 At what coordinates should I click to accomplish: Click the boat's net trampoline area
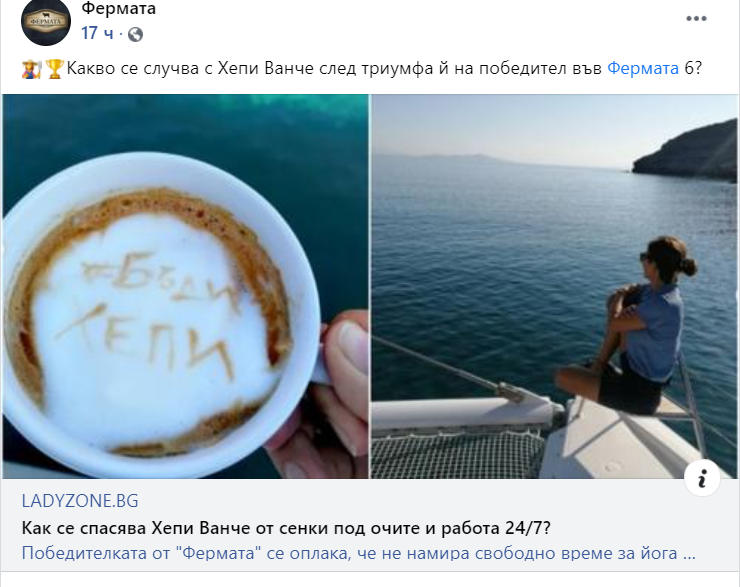click(x=457, y=454)
